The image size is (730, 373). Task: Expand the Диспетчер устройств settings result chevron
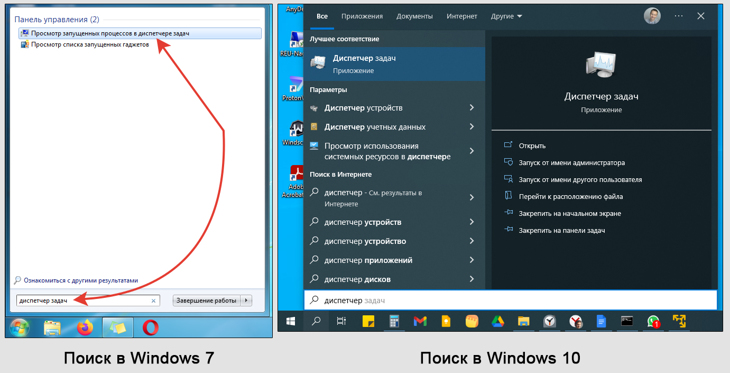tap(472, 108)
